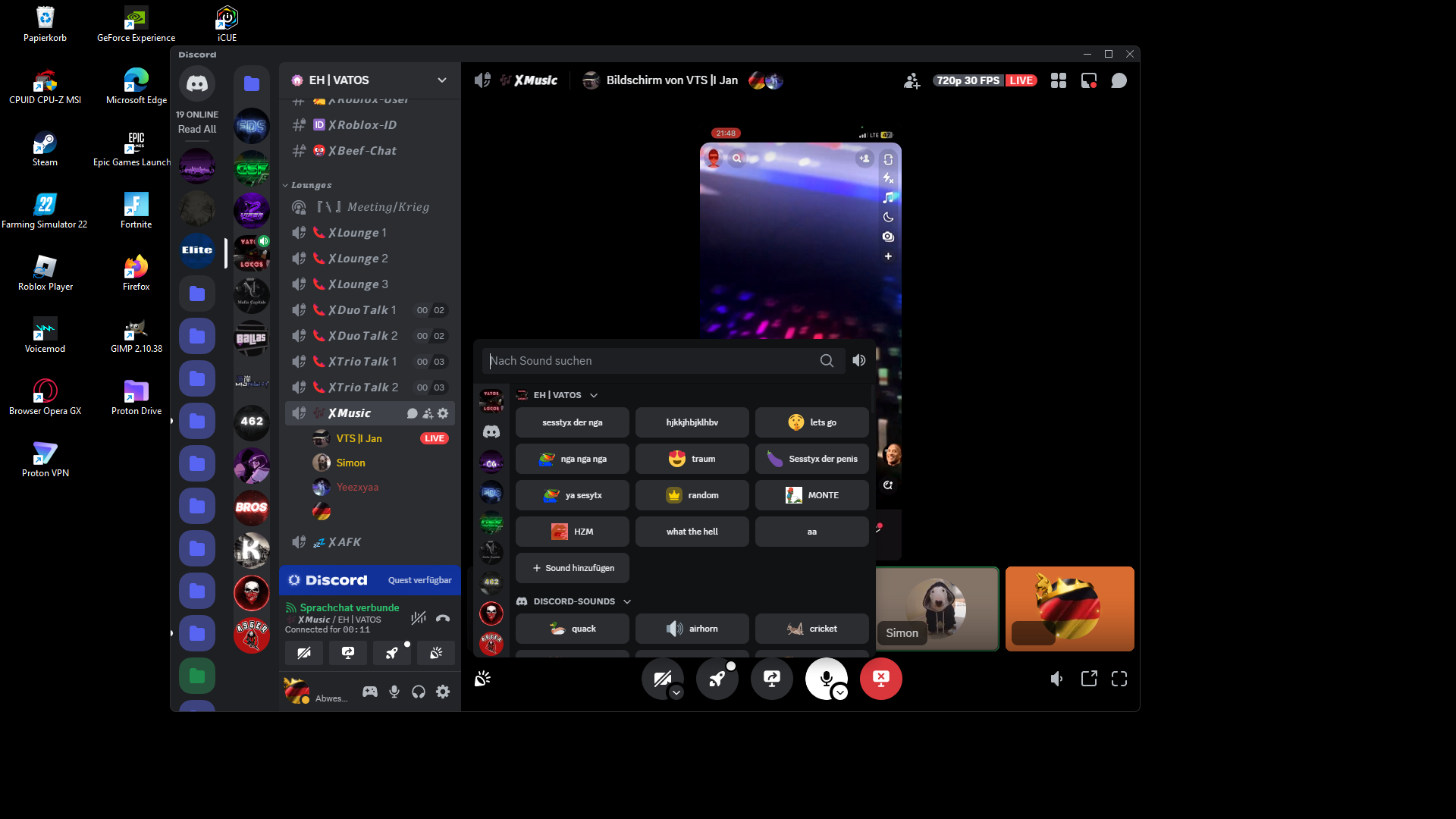Open the soundboard volume speaker icon
Screen dimensions: 1456x819
859,361
